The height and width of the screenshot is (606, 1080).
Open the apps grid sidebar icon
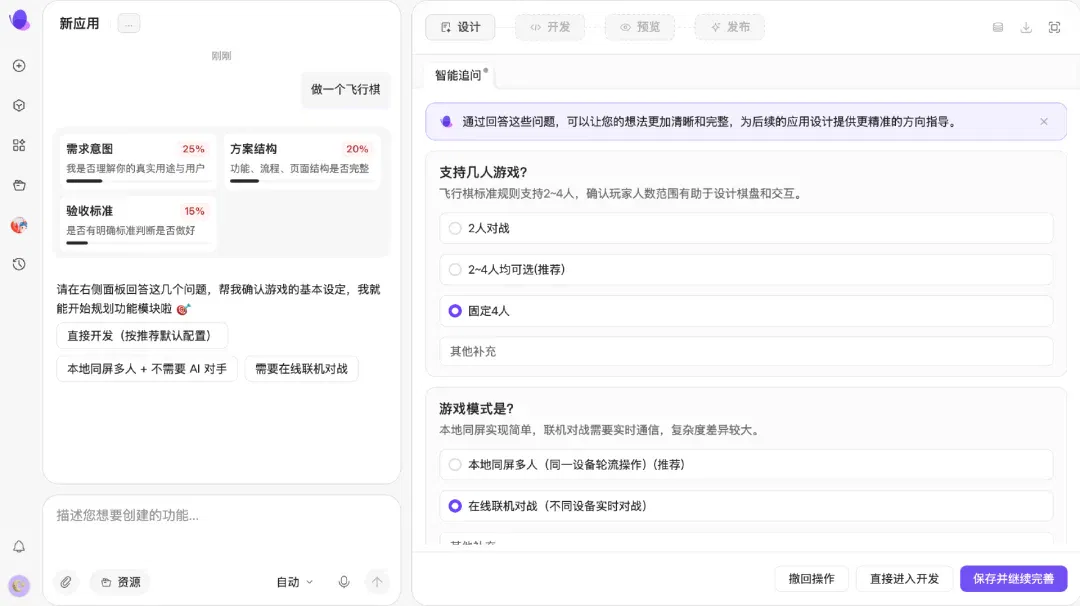click(x=19, y=145)
